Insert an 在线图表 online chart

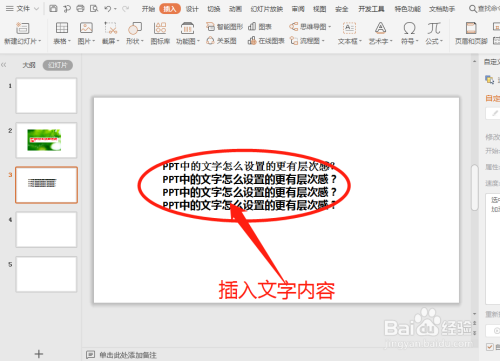pyautogui.click(x=266, y=41)
